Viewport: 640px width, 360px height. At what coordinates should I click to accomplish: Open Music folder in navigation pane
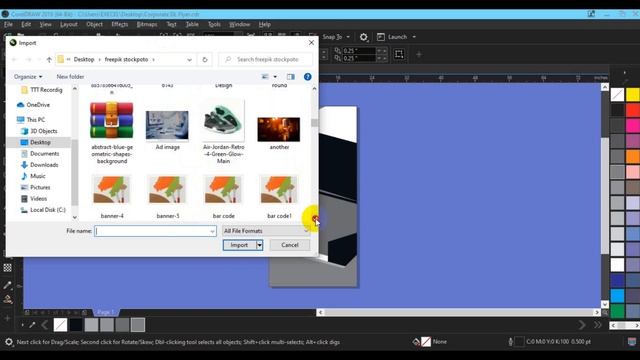click(x=33, y=176)
